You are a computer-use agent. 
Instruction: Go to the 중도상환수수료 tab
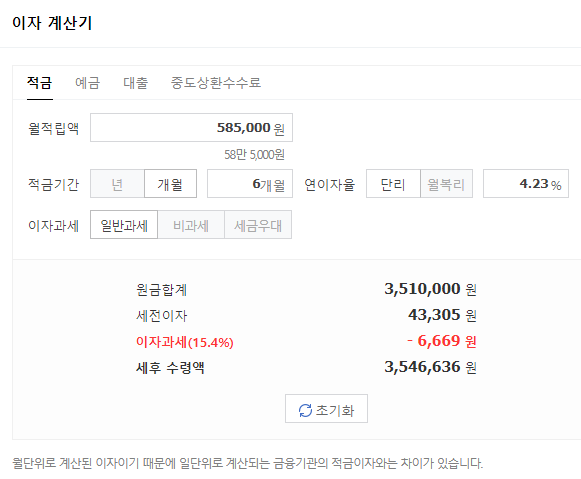216,82
